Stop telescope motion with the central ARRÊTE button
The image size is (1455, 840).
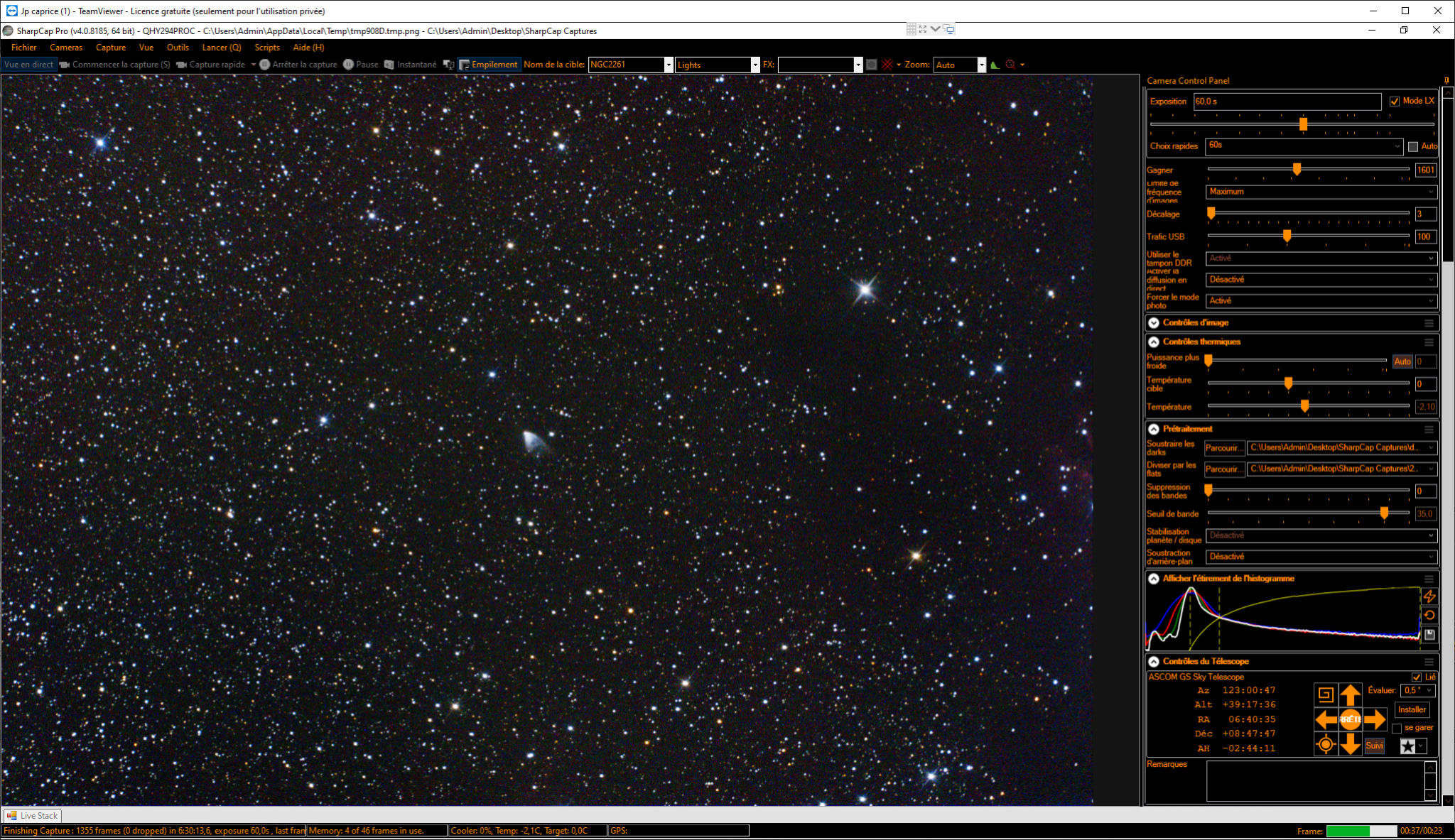tap(1351, 719)
